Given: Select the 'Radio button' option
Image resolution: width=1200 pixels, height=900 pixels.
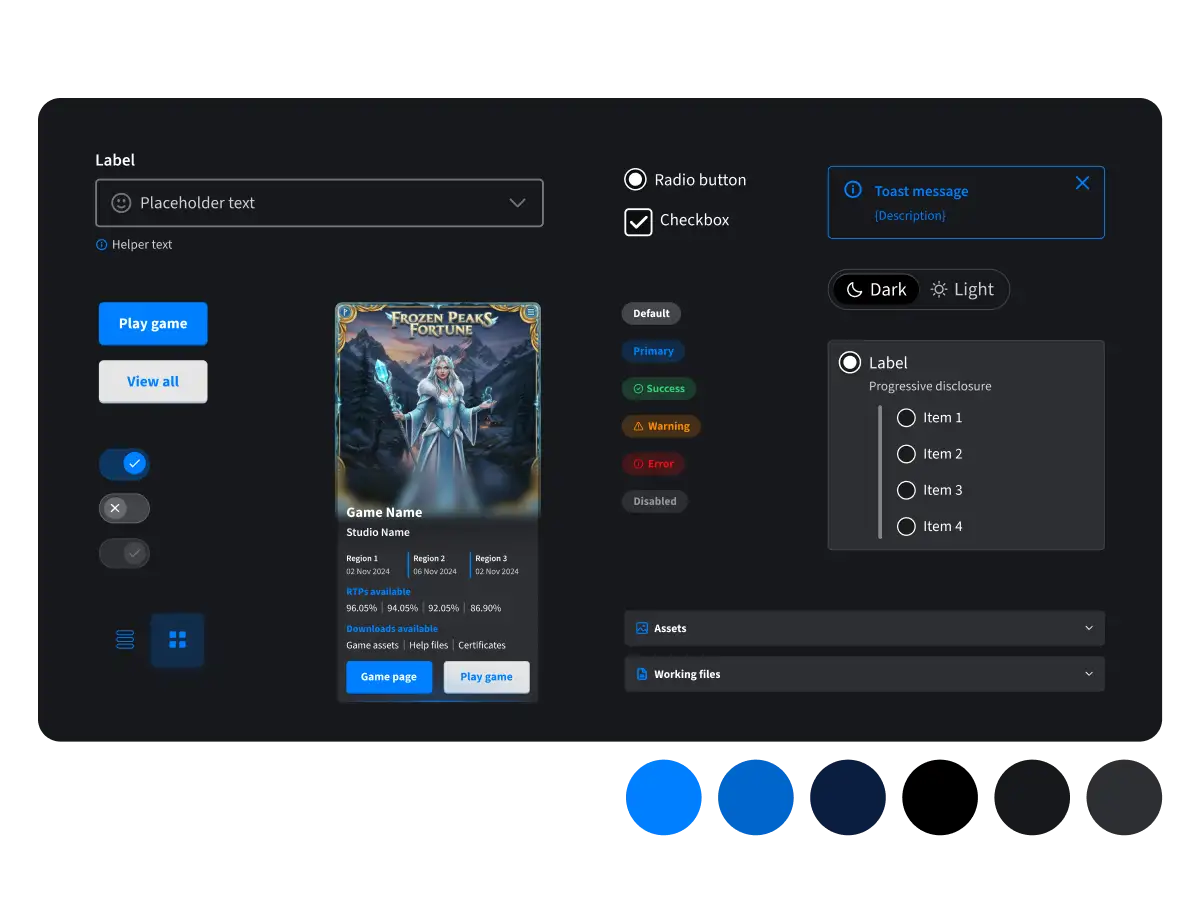Looking at the screenshot, I should coord(635,180).
